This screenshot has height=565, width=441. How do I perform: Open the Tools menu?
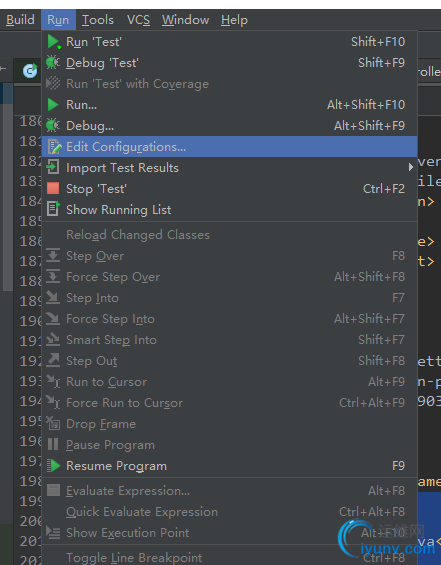pyautogui.click(x=98, y=20)
